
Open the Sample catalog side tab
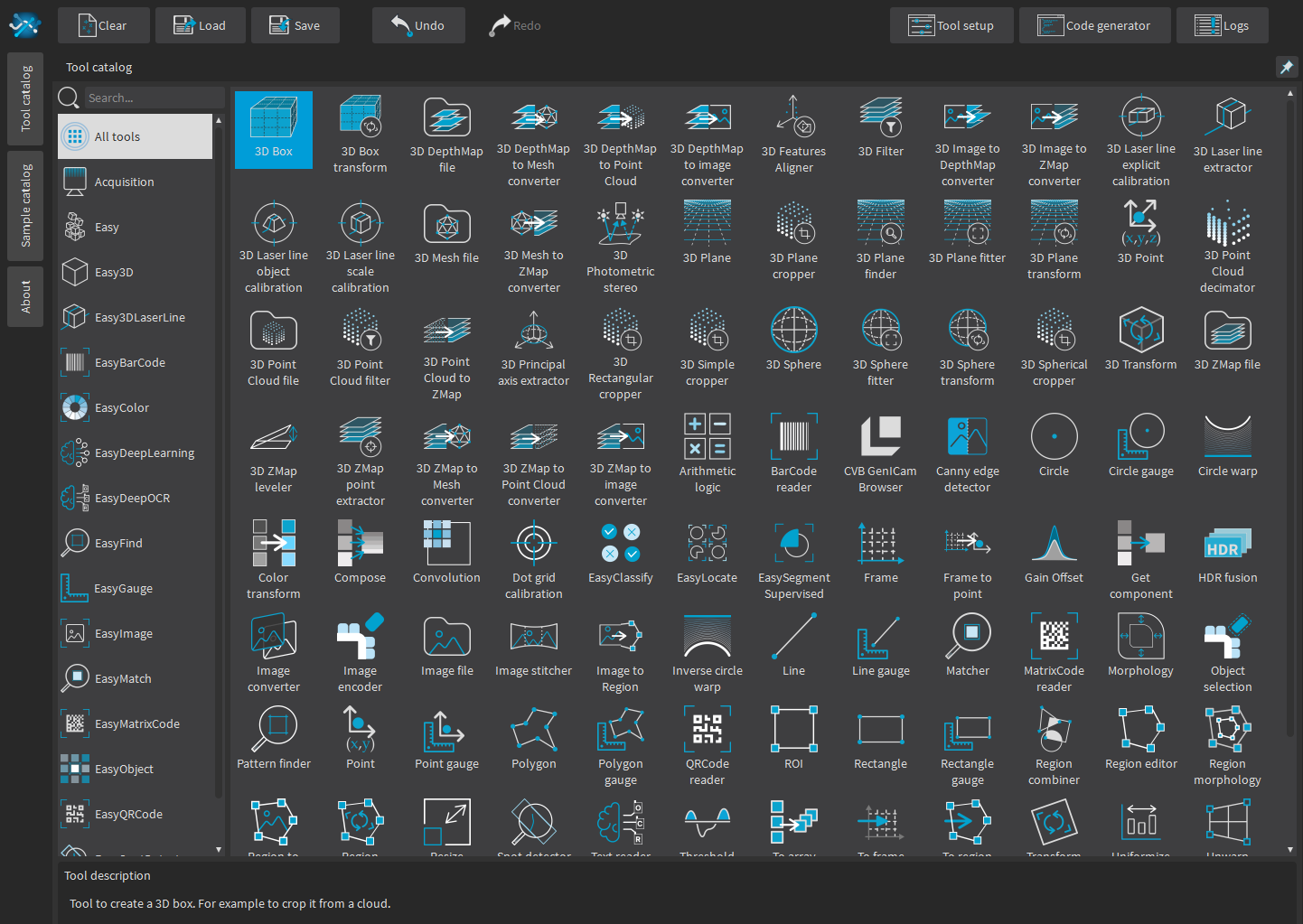25,206
